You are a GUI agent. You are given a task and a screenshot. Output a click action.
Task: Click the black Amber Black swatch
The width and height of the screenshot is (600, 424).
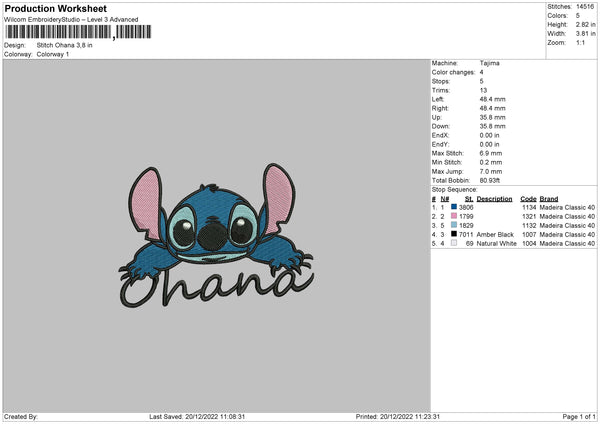(x=454, y=234)
